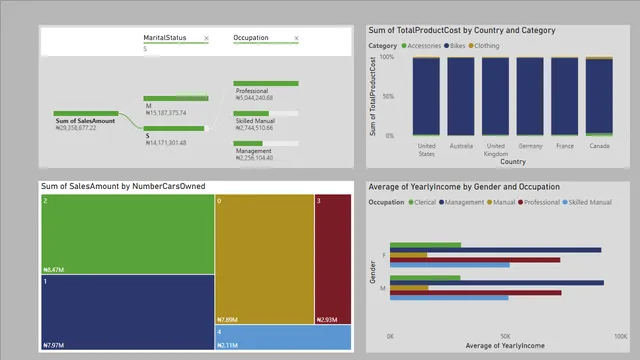Click the Sum of TotalProductCost chart title
640x360 pixels.
tap(462, 30)
